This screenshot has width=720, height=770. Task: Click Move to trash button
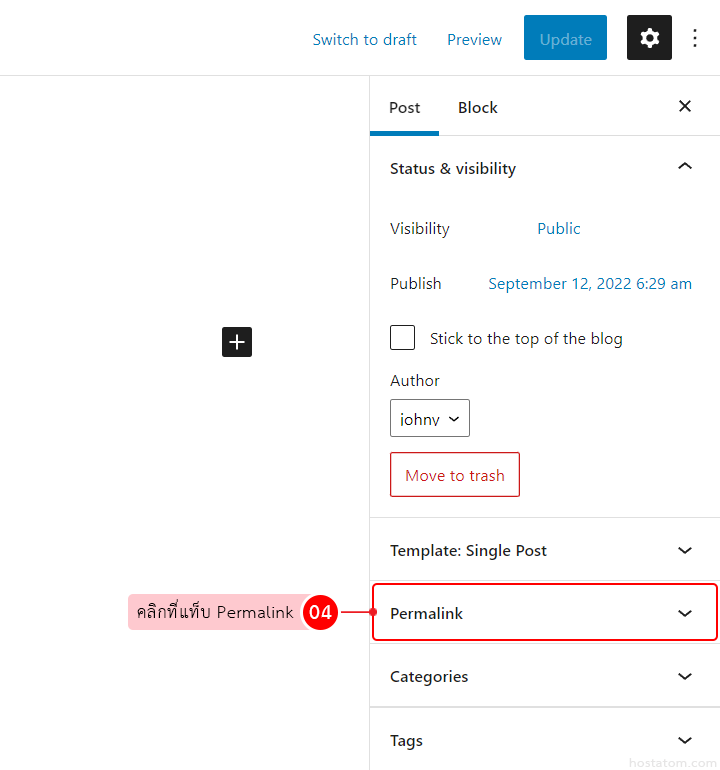[455, 475]
